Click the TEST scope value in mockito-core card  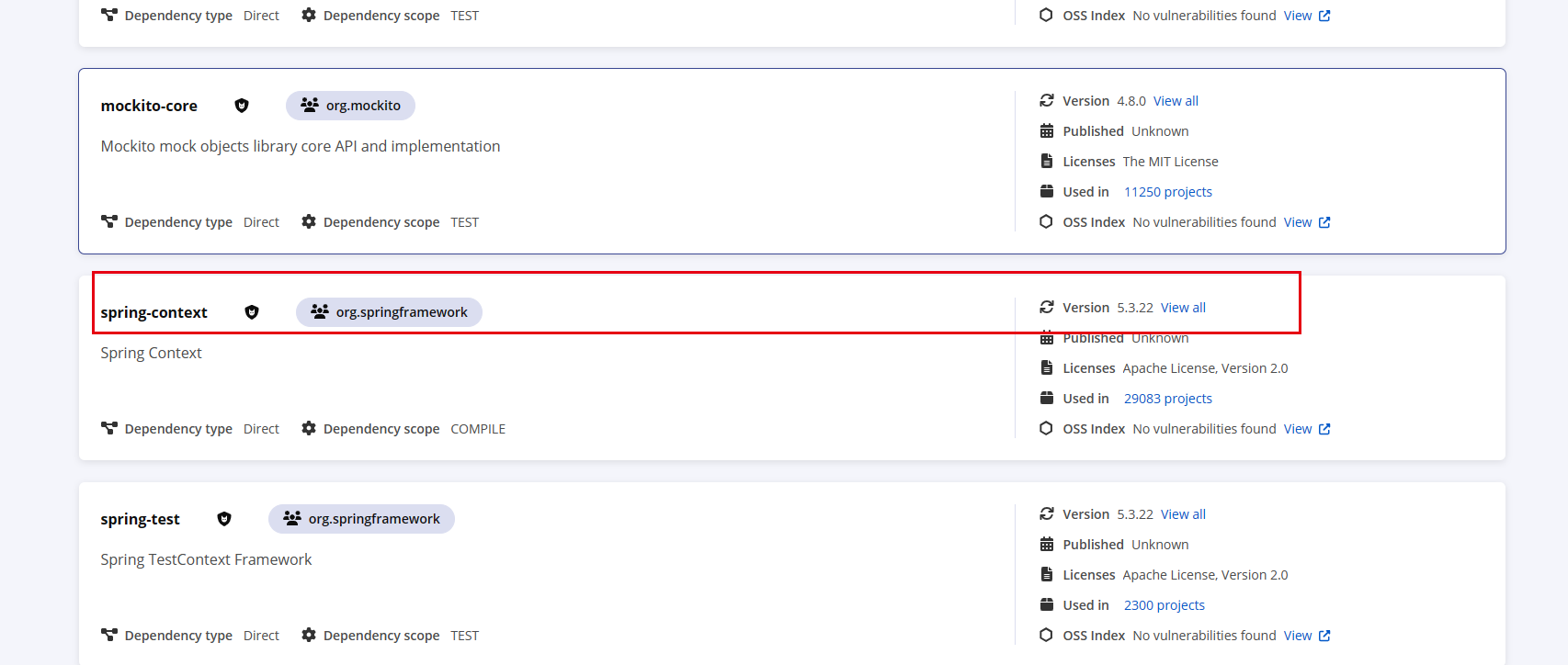click(464, 222)
